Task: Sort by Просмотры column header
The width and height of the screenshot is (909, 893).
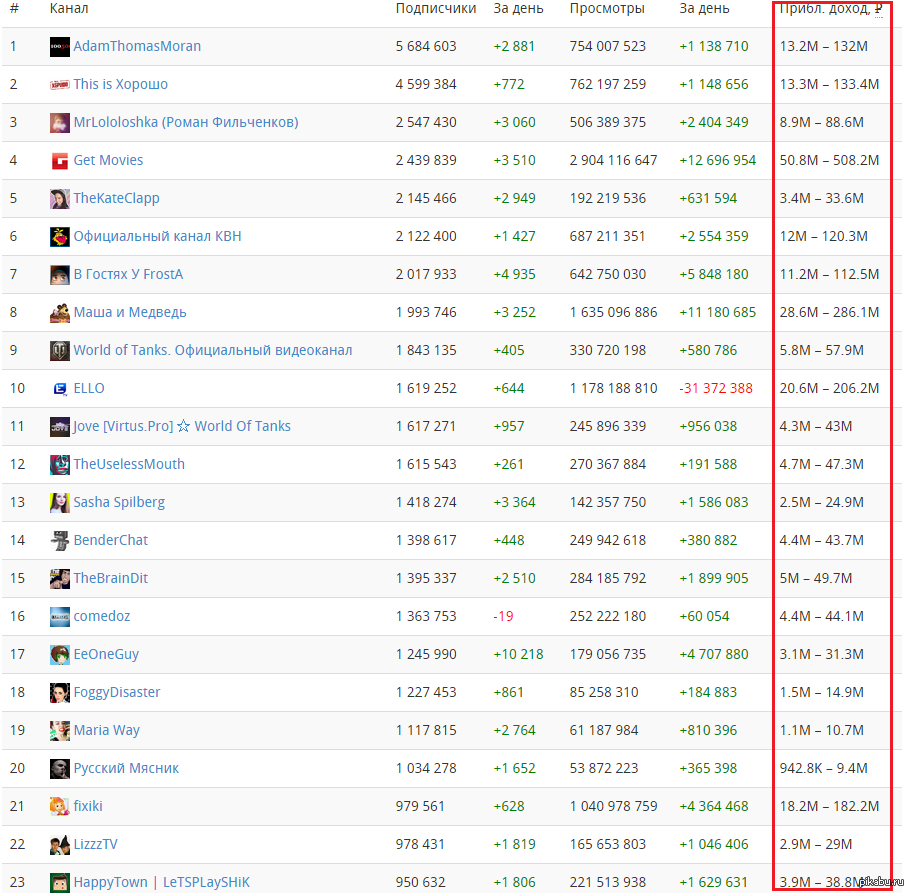Action: pos(607,9)
